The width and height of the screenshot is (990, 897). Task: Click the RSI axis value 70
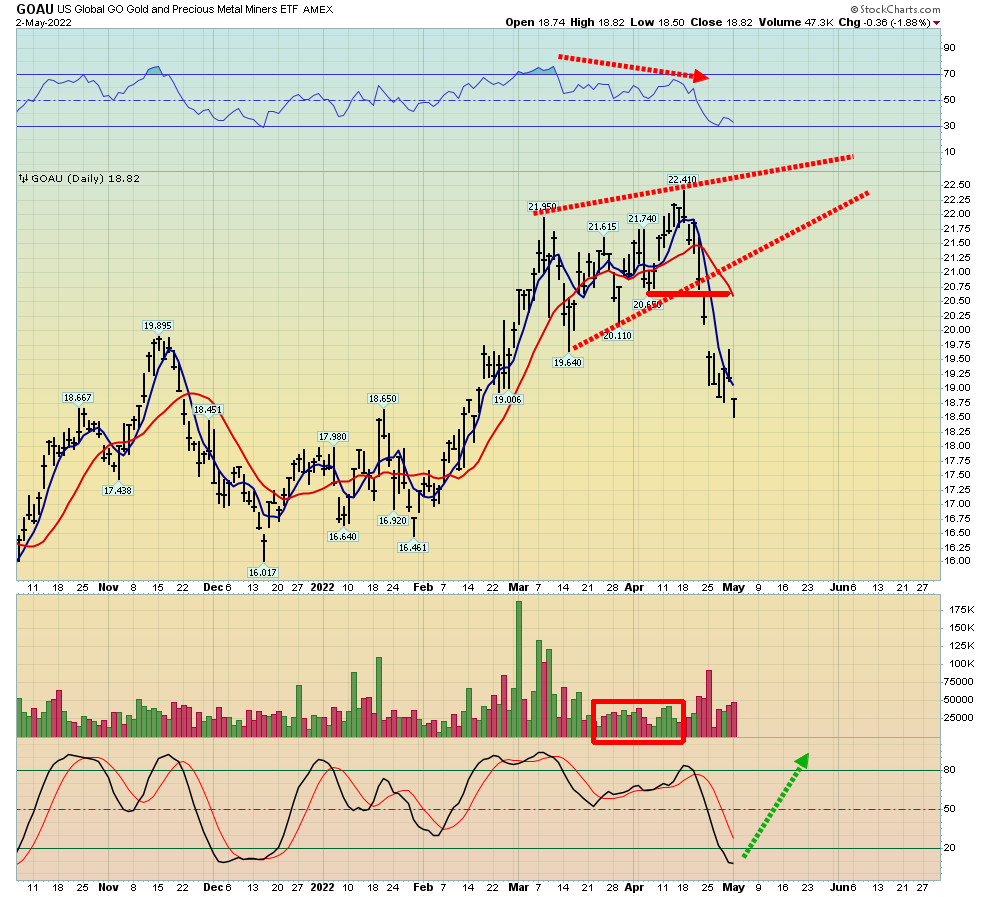pyautogui.click(x=950, y=74)
